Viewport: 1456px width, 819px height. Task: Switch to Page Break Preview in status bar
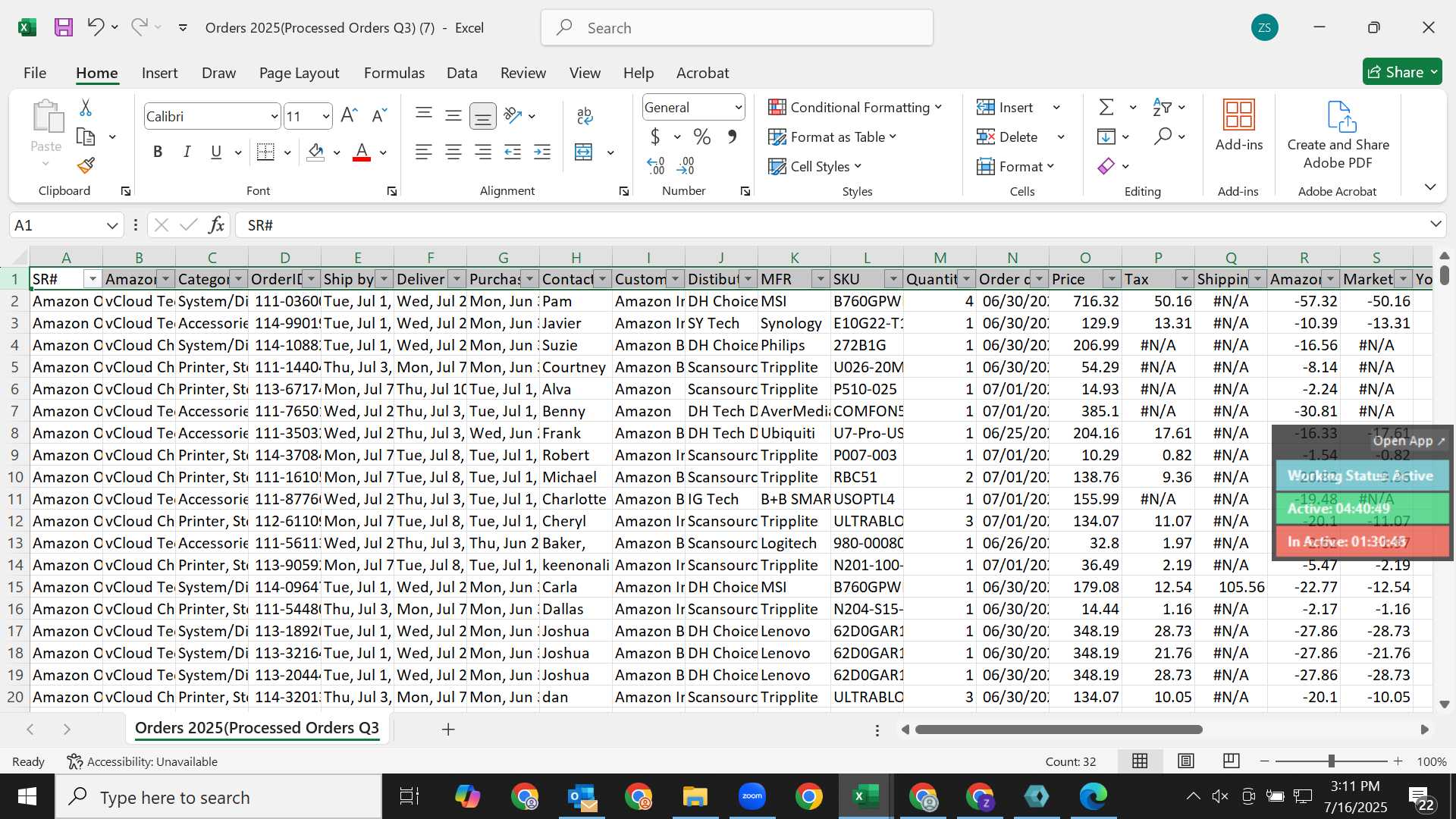click(1232, 761)
